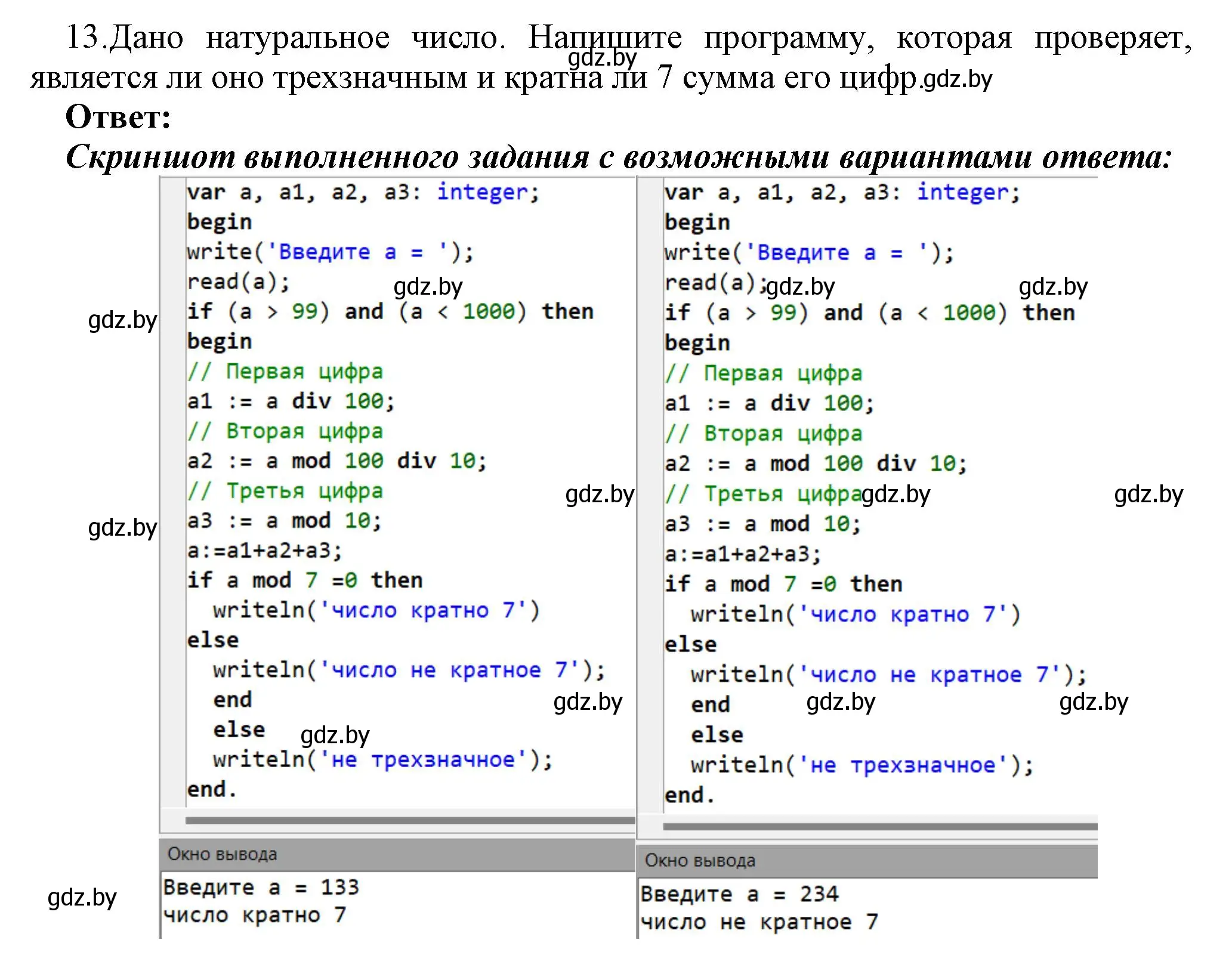This screenshot has width=1232, height=961.
Task: Click the 'if (a > 99)' line, left editor
Action: point(390,311)
